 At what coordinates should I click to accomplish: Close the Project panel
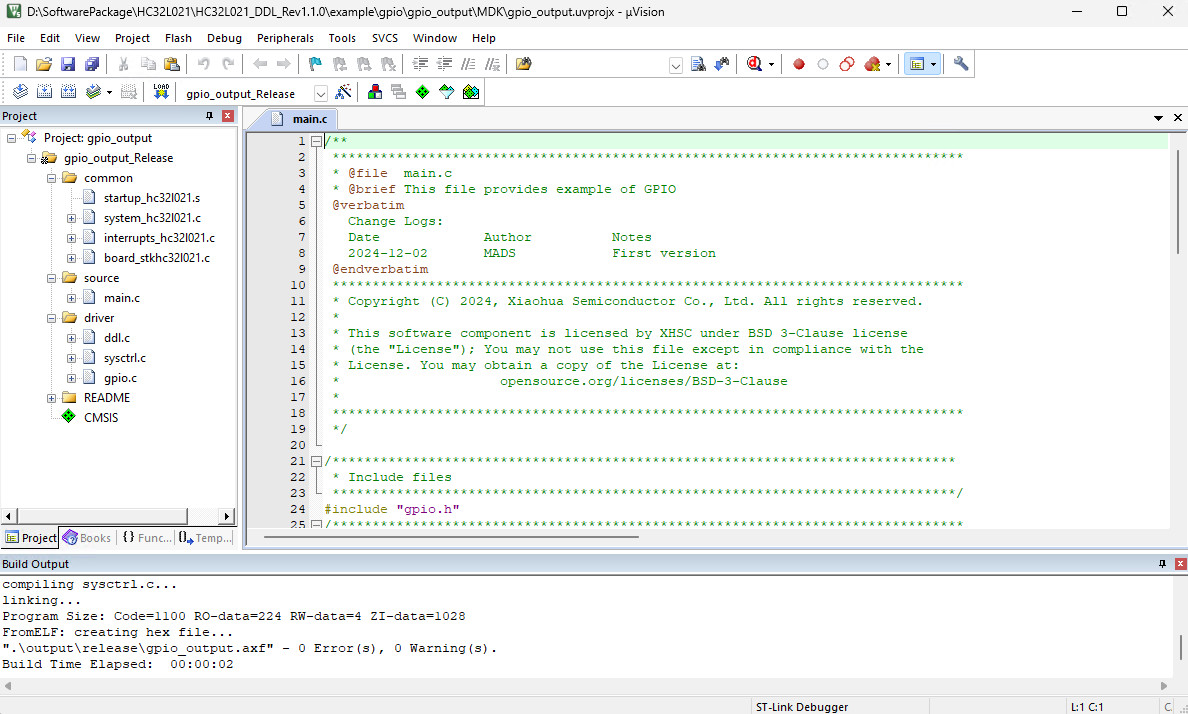coord(227,116)
